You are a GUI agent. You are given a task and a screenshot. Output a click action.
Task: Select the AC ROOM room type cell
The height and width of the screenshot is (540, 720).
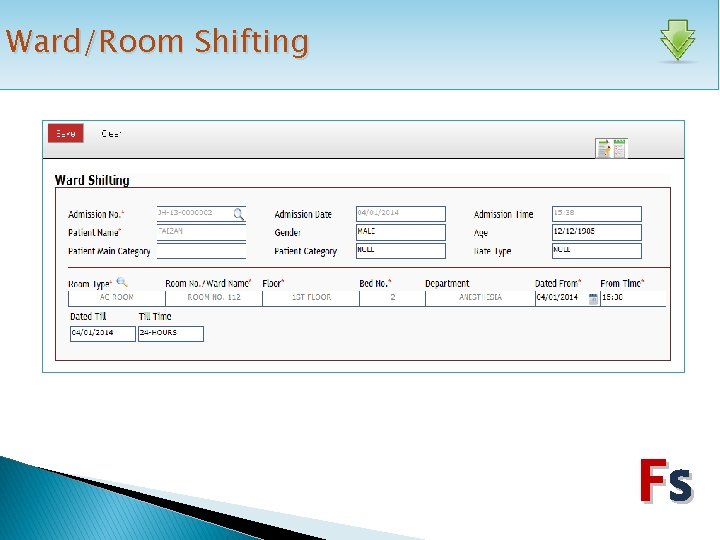click(x=117, y=298)
